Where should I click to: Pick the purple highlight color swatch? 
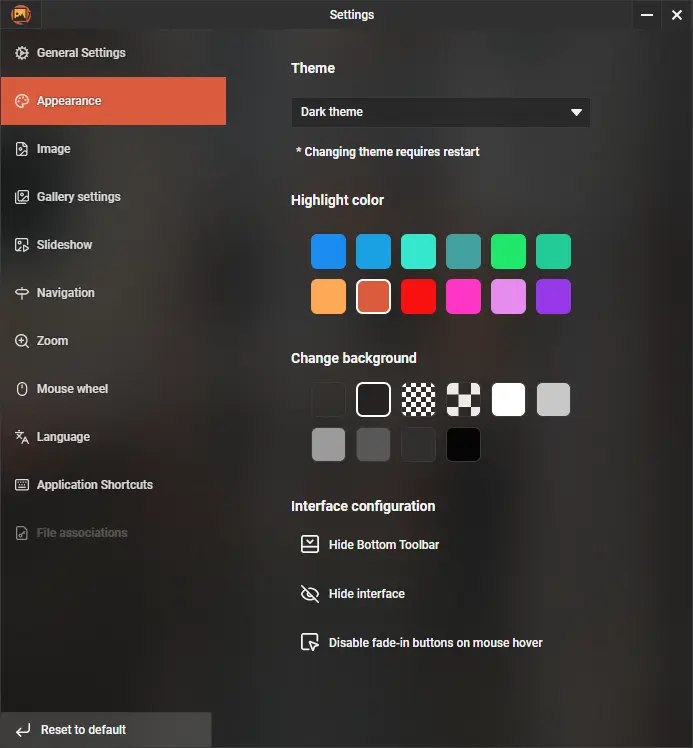point(553,297)
